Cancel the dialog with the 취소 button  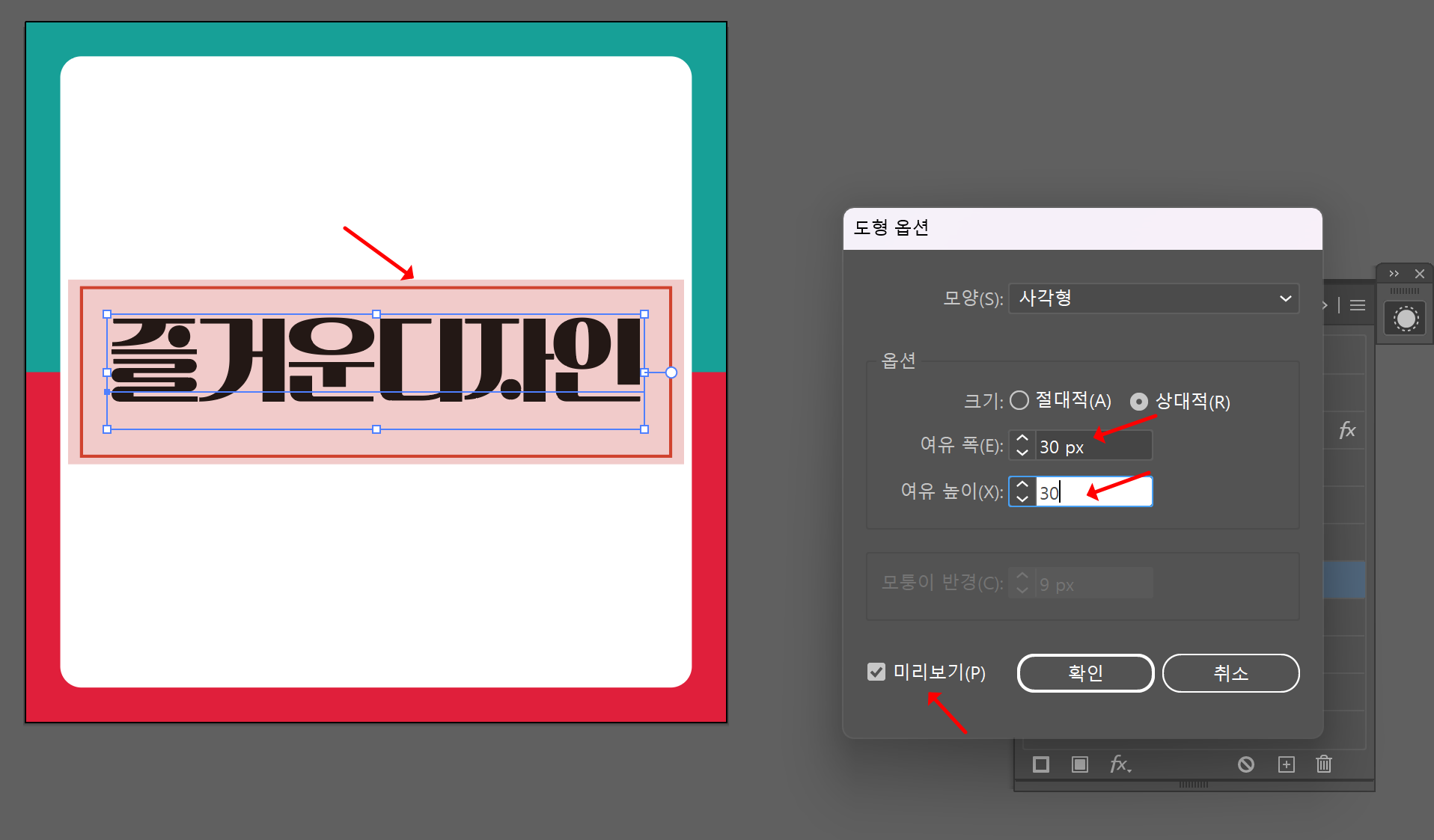[1230, 672]
